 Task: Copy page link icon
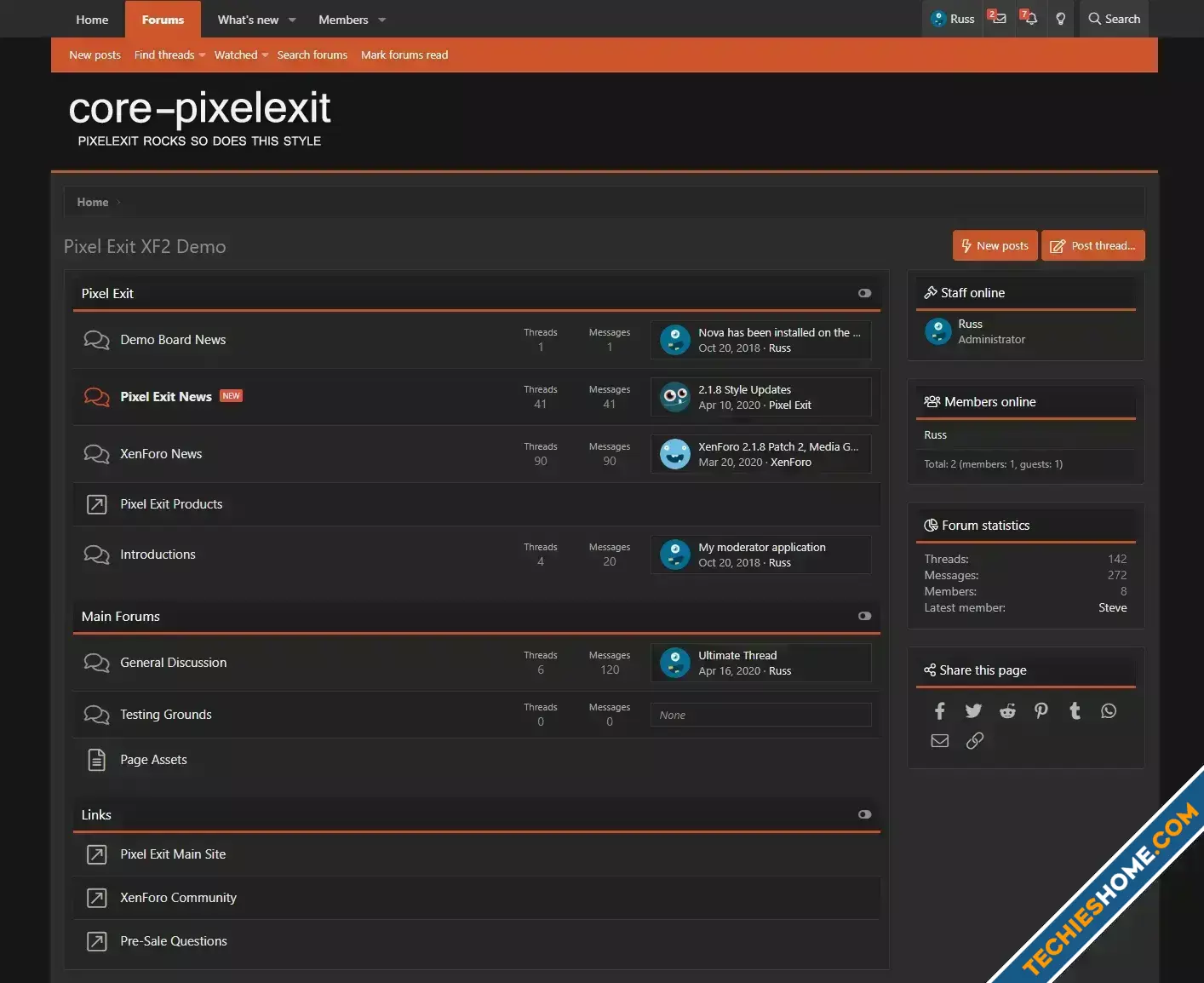975,741
